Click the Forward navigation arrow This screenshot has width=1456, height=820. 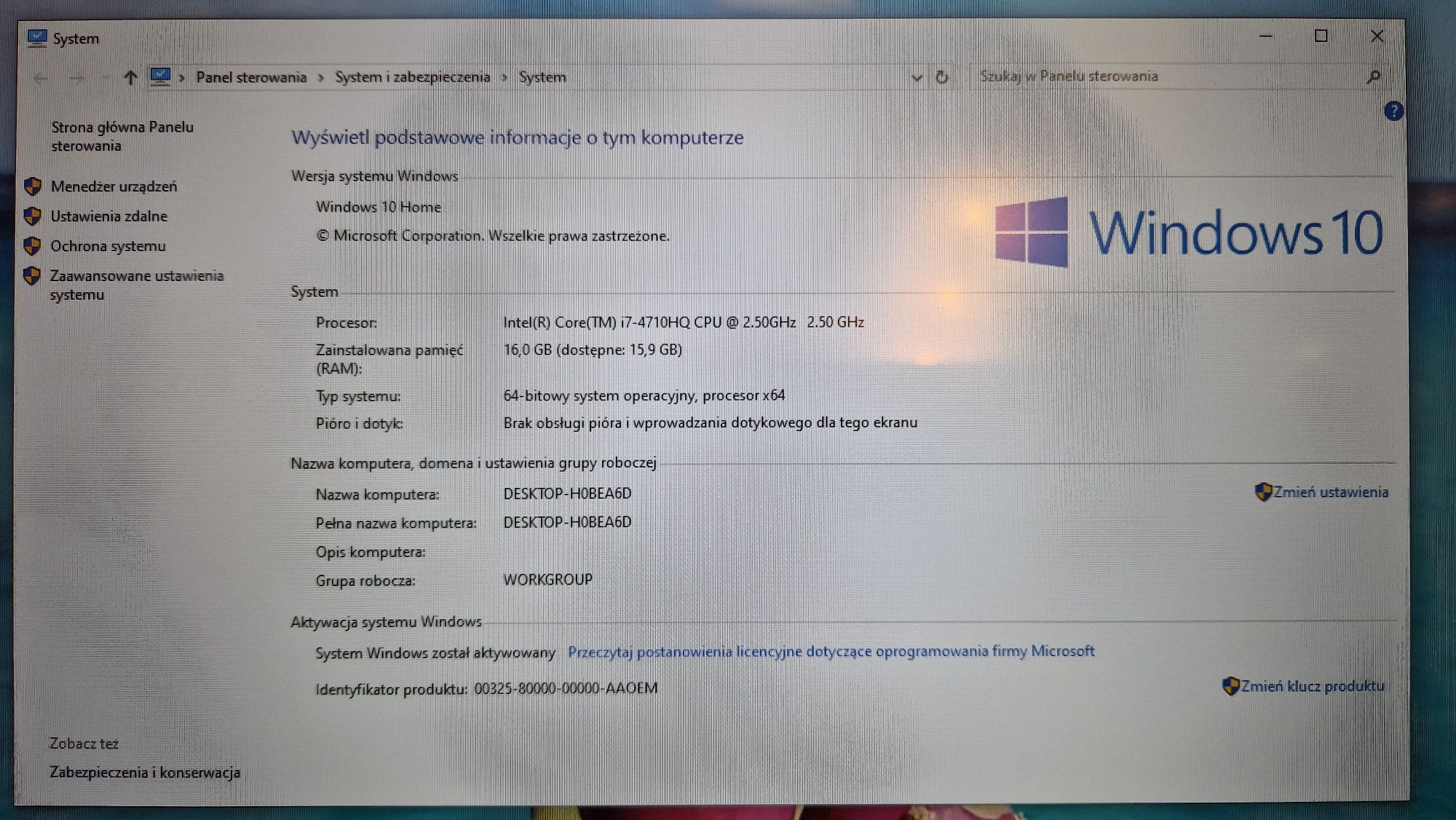(x=77, y=78)
